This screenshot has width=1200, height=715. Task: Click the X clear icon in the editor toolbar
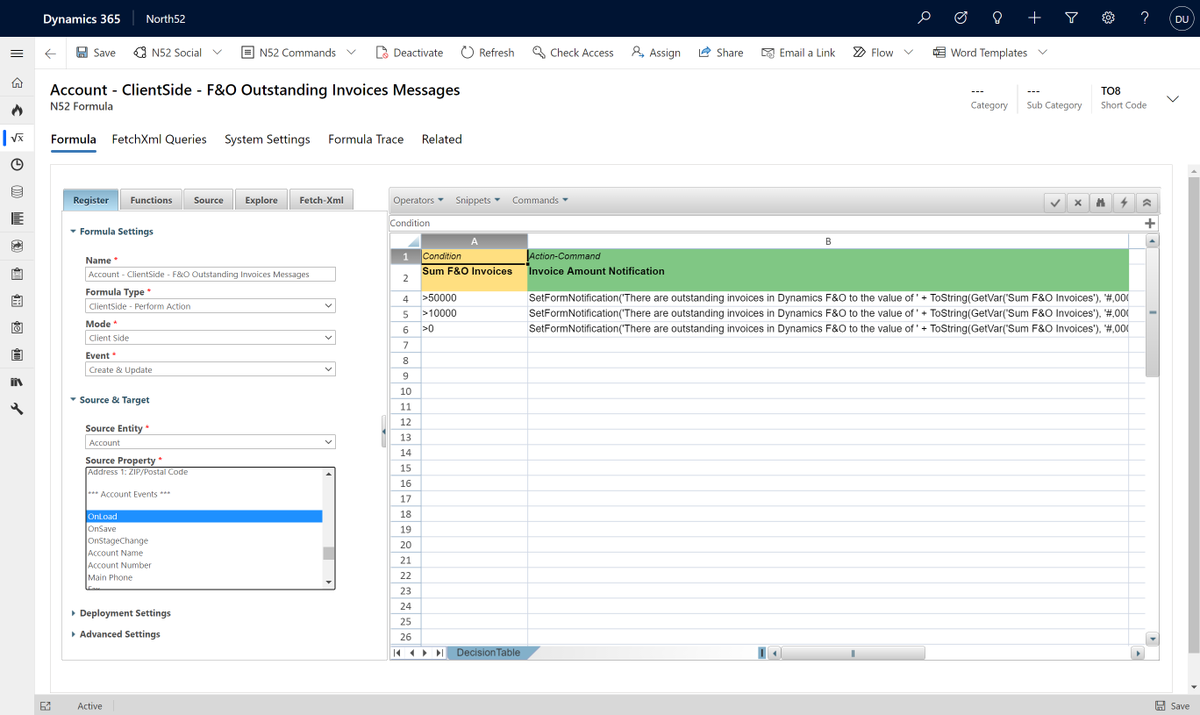tap(1078, 202)
